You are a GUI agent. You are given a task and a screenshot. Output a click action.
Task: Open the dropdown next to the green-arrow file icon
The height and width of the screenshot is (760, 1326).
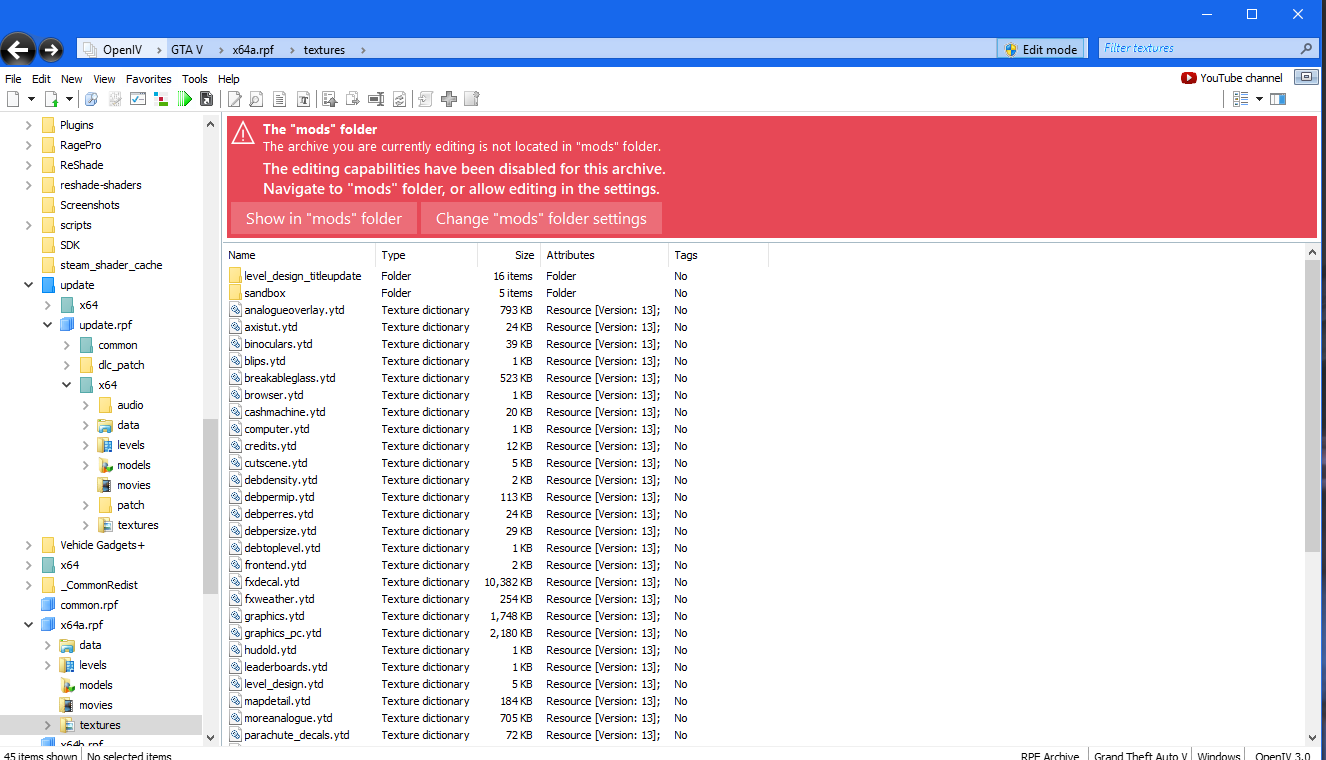click(x=69, y=99)
